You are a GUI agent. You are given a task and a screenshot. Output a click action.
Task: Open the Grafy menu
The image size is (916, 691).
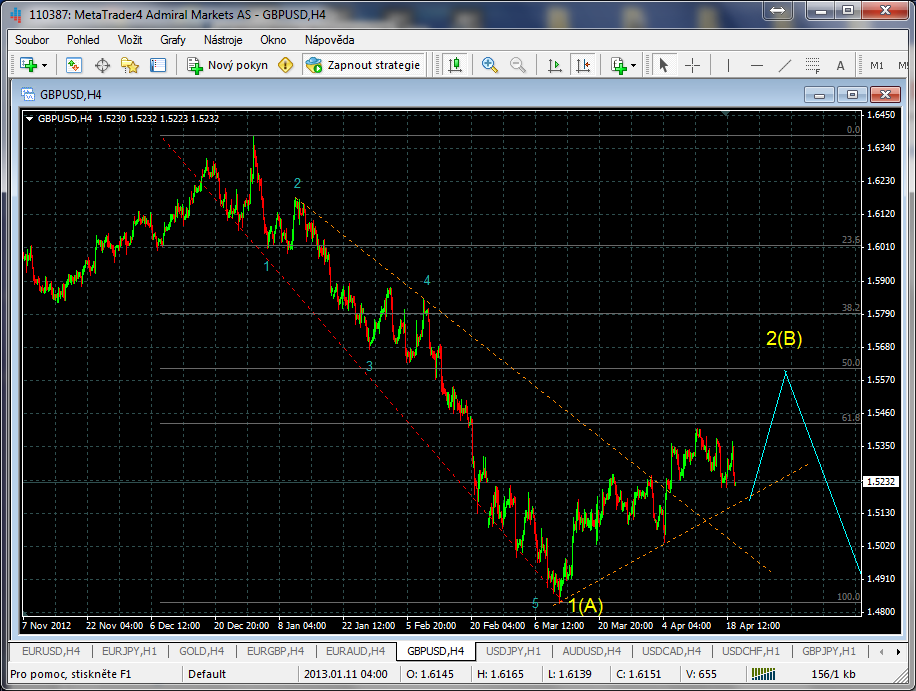coord(173,40)
